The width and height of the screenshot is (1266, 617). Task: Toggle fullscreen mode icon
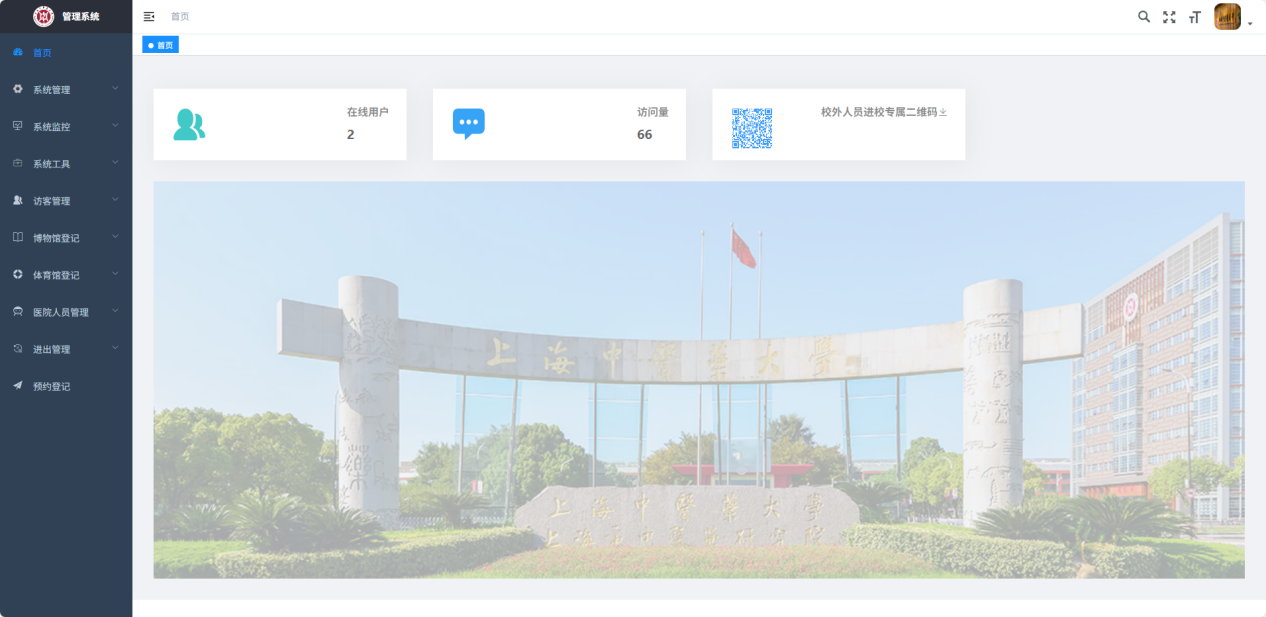pyautogui.click(x=1169, y=17)
